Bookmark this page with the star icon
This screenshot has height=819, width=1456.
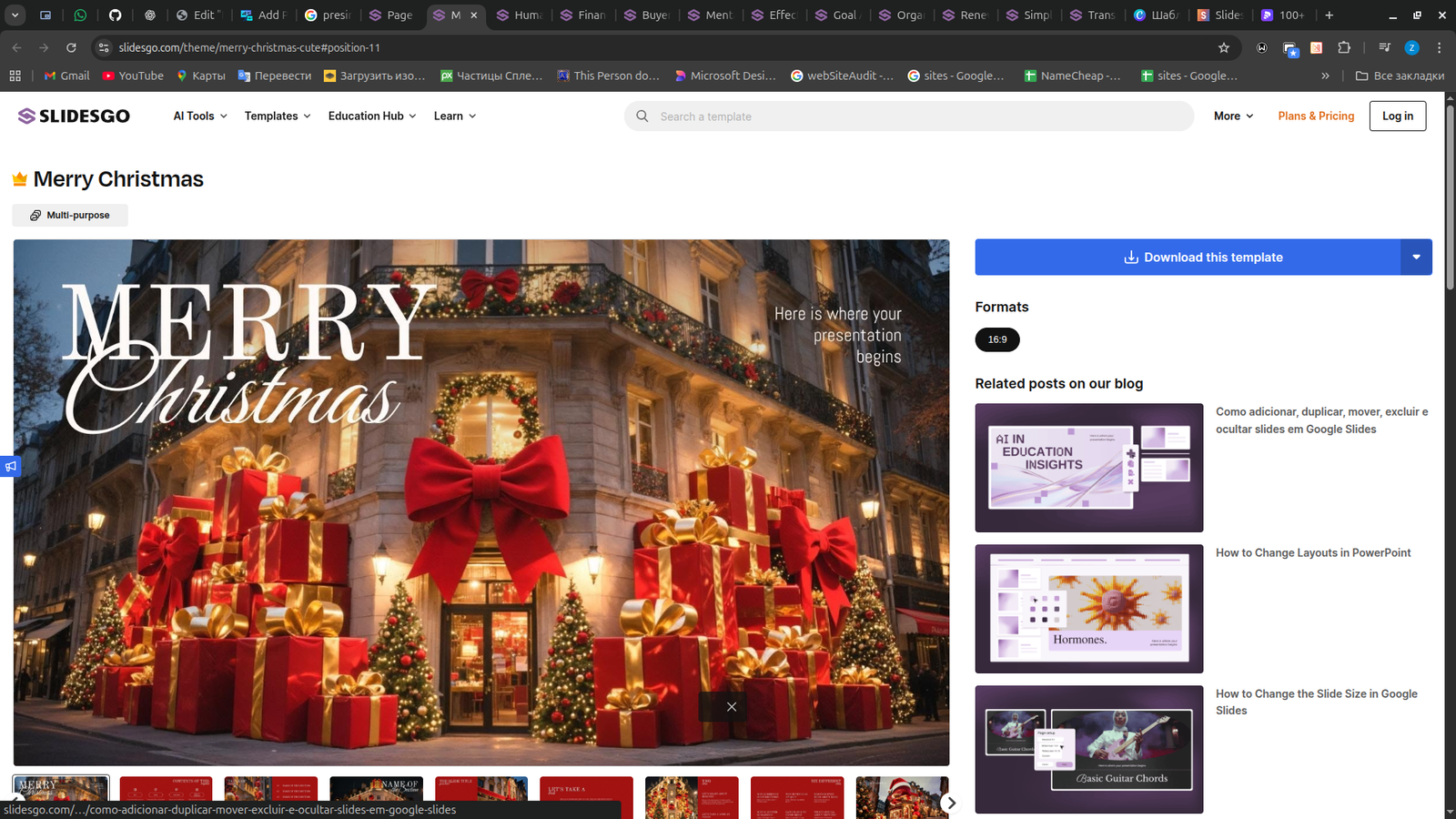click(1224, 47)
